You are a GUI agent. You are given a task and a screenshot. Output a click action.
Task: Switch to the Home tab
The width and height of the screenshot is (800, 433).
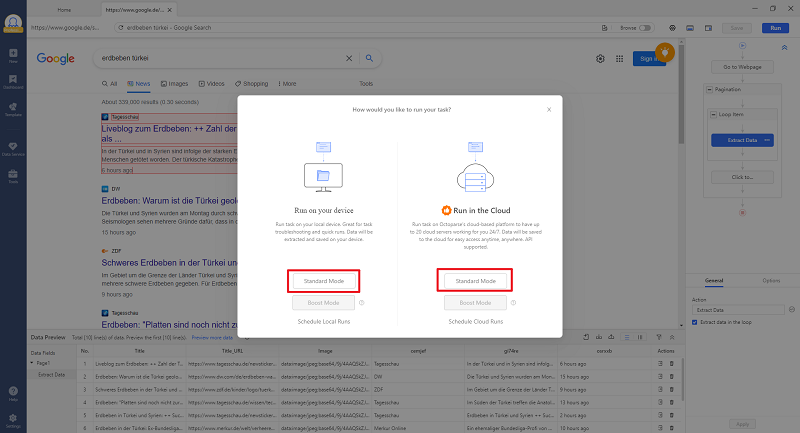tap(64, 10)
